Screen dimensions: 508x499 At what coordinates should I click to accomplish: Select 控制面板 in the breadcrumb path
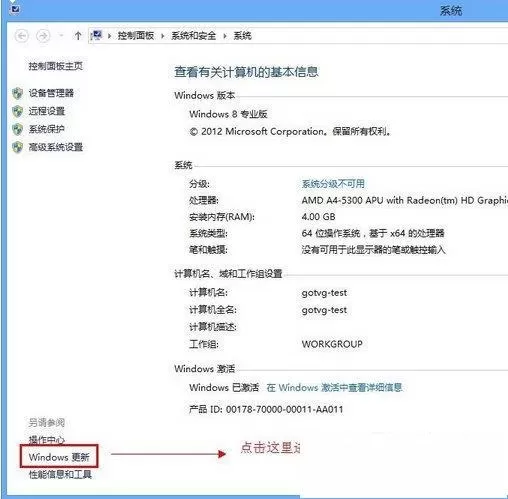tap(136, 36)
